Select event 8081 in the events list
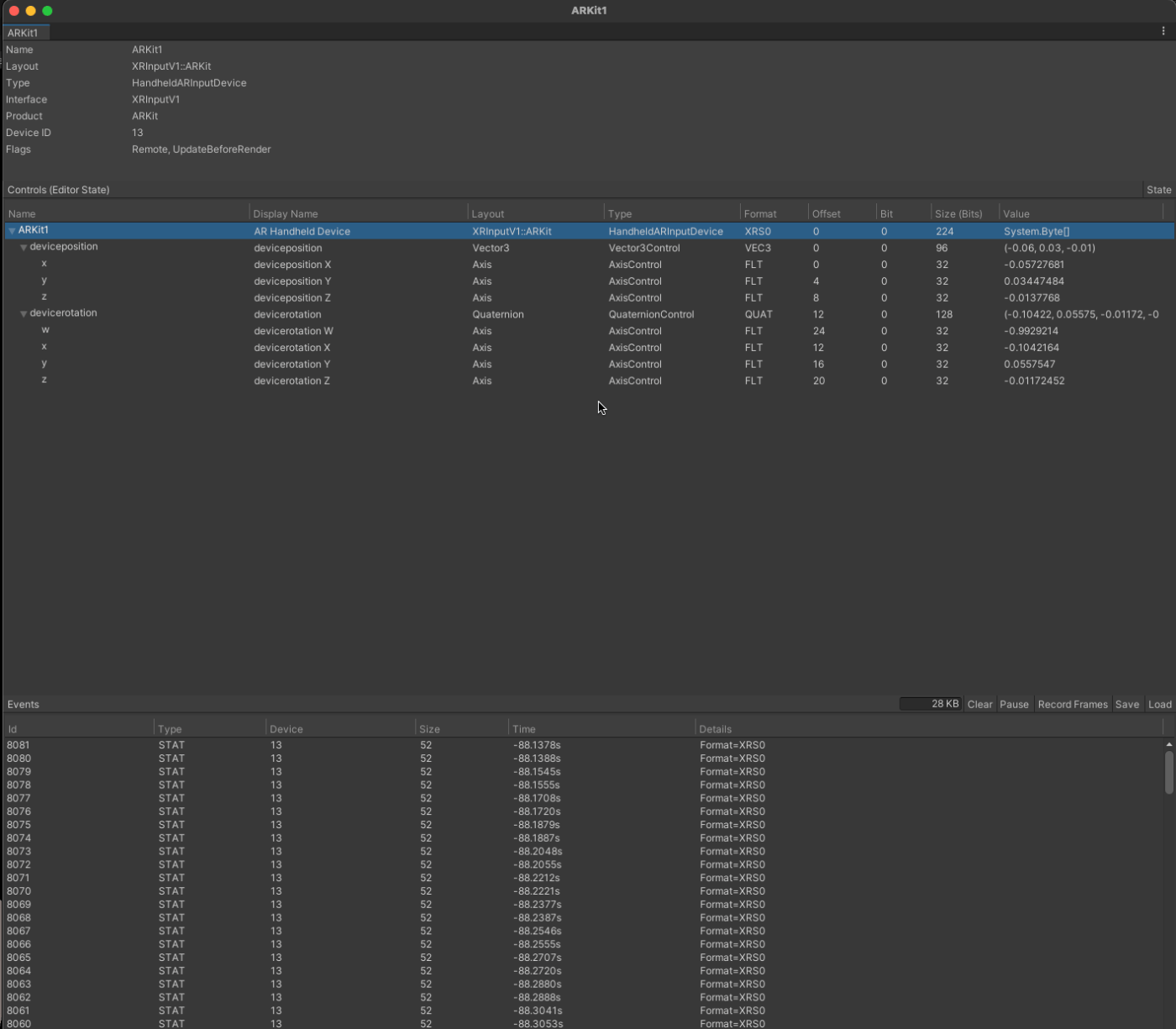 click(x=584, y=745)
